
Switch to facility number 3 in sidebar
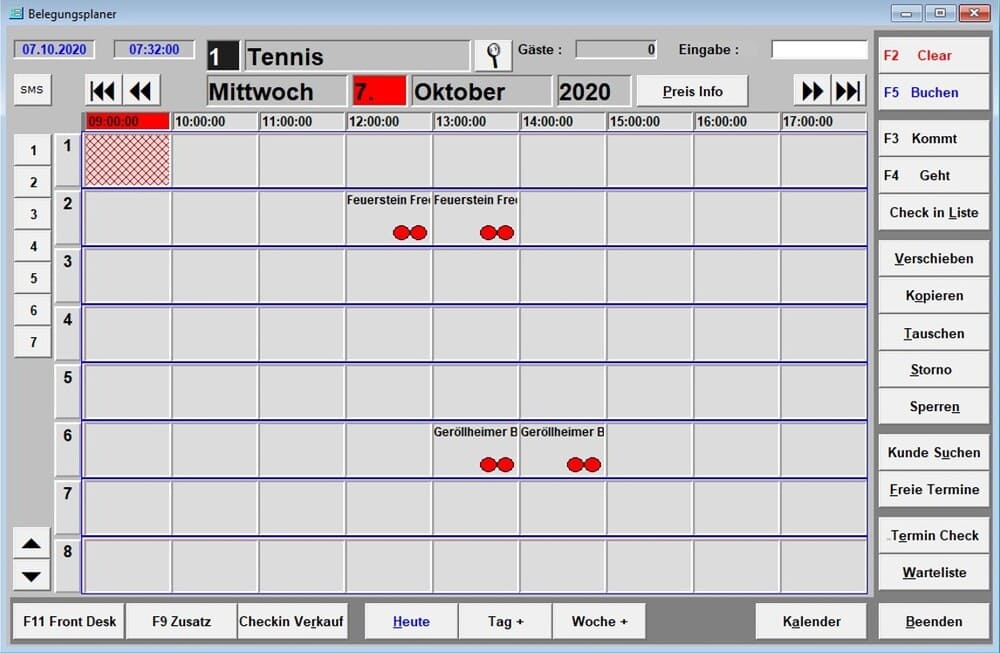coord(33,214)
